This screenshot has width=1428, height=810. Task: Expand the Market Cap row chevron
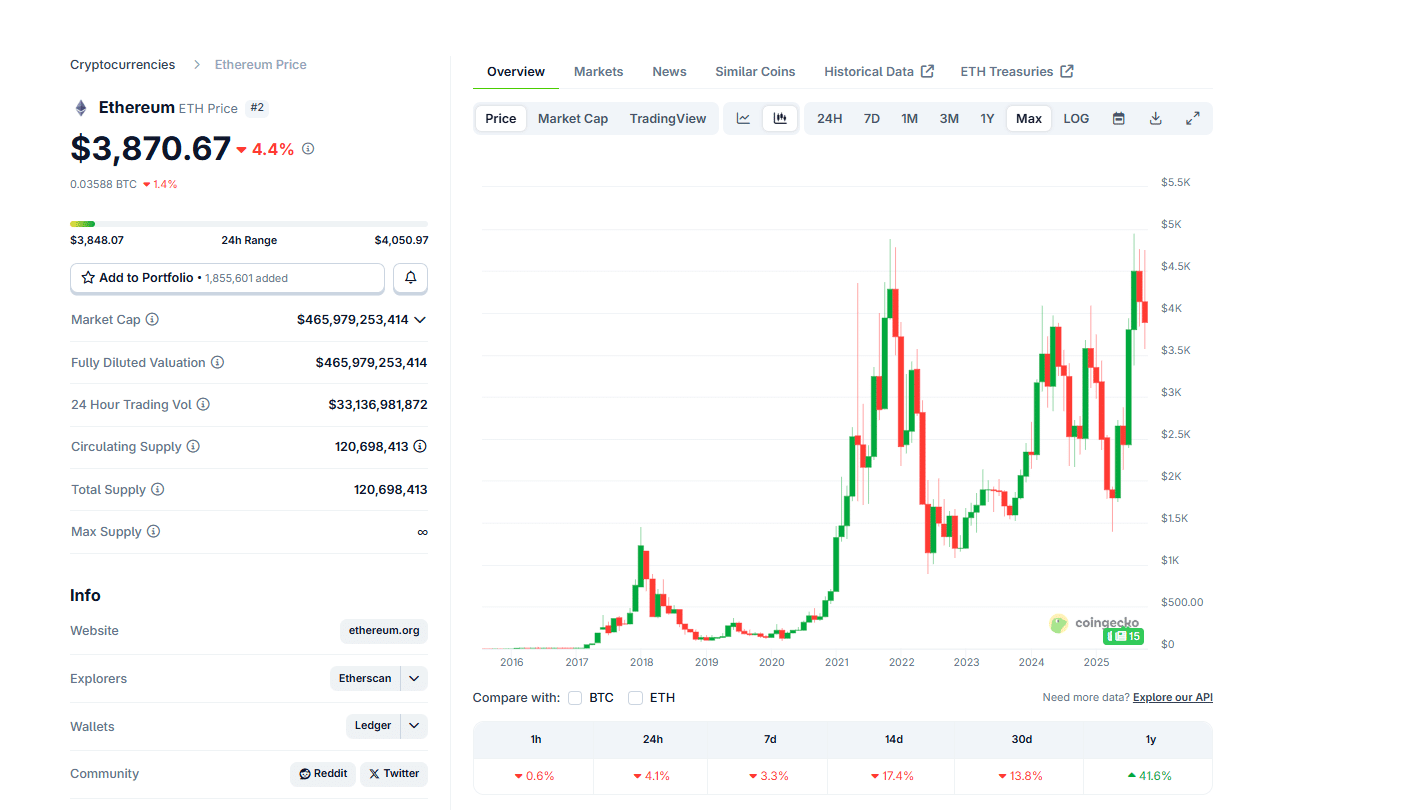tap(422, 320)
